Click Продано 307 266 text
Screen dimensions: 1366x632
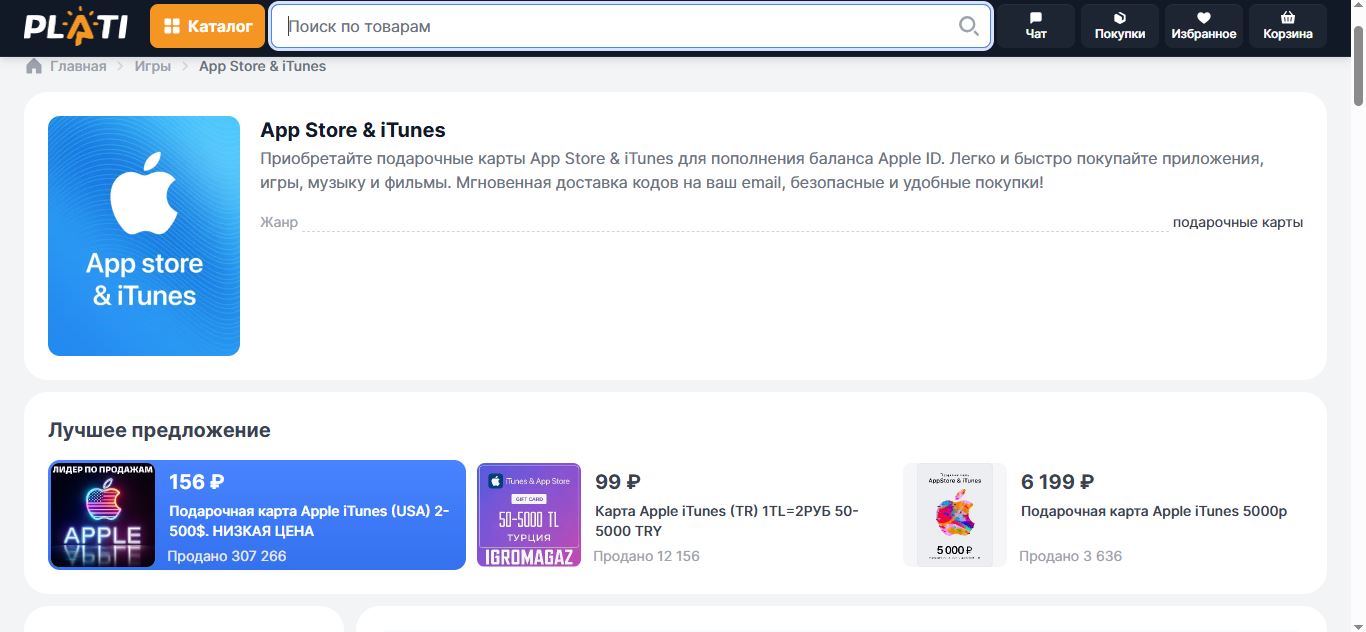[x=227, y=556]
